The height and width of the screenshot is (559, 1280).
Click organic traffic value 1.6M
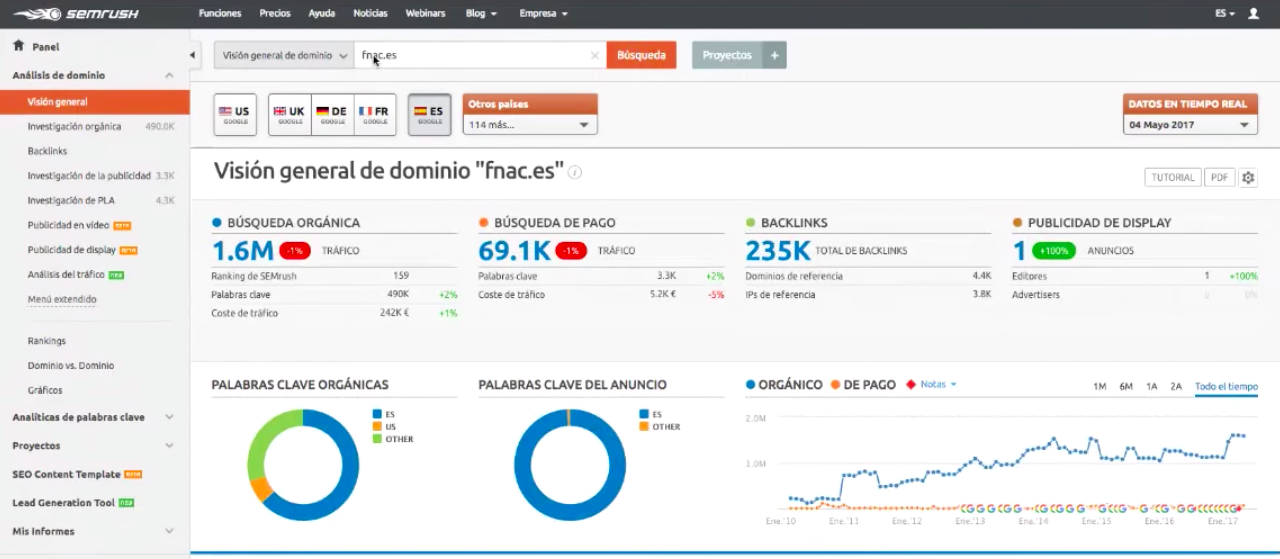242,251
